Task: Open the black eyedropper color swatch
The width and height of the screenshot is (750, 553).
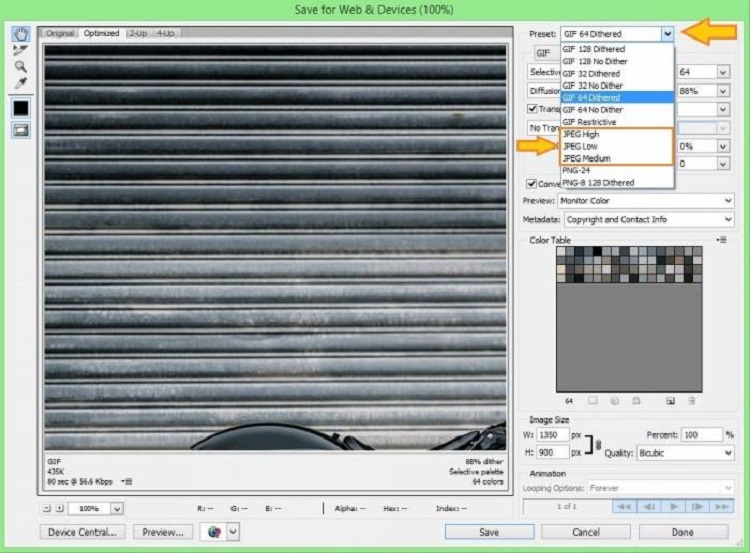Action: (x=21, y=108)
